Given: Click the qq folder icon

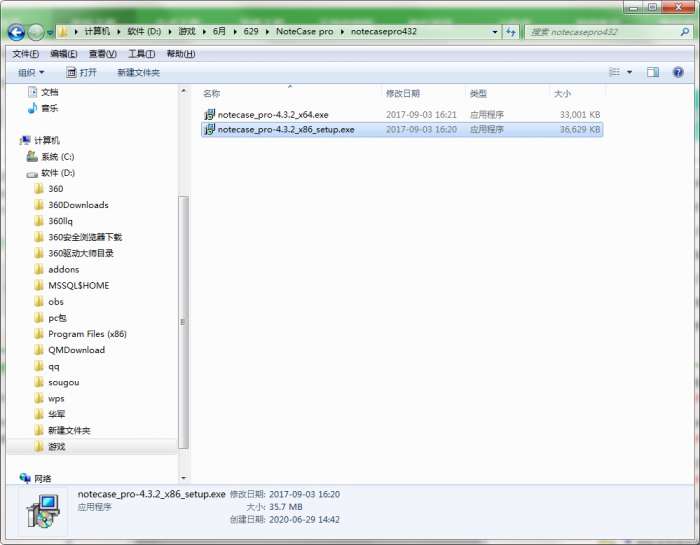Looking at the screenshot, I should tap(39, 366).
